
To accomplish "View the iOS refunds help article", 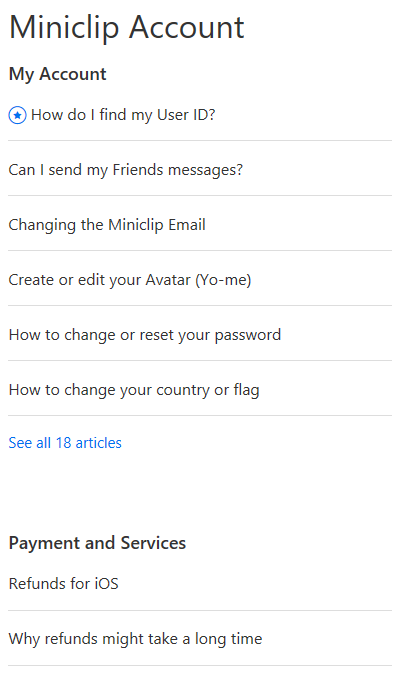I will pyautogui.click(x=63, y=584).
